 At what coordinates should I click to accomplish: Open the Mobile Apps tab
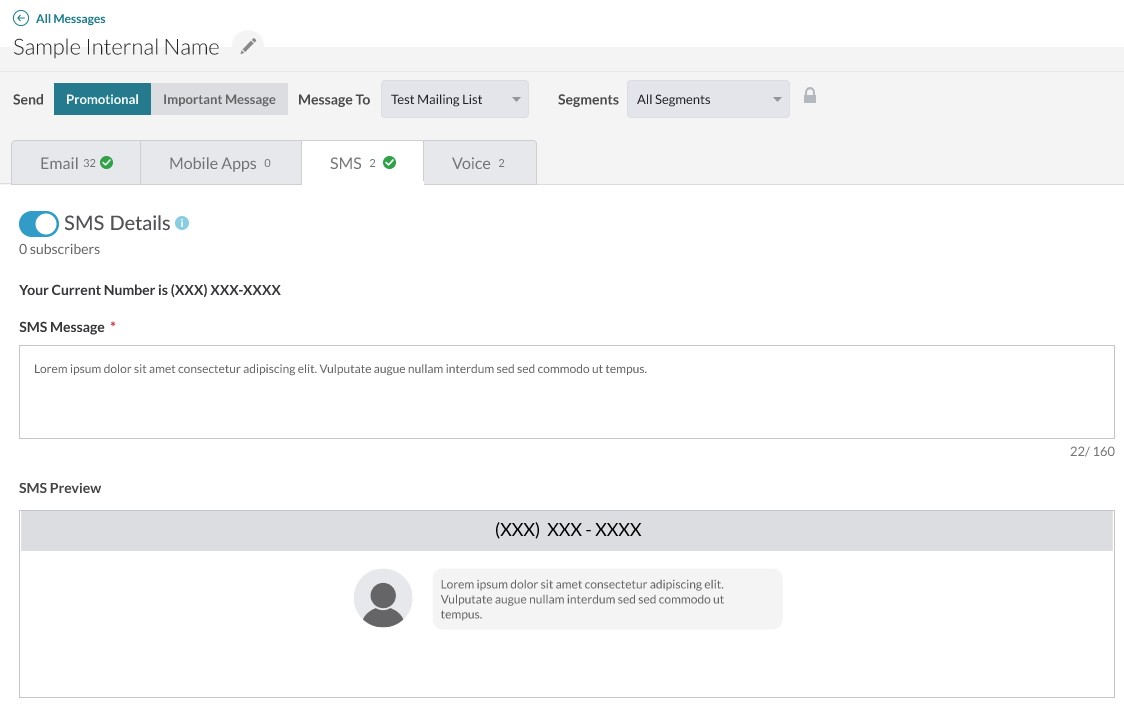[221, 163]
